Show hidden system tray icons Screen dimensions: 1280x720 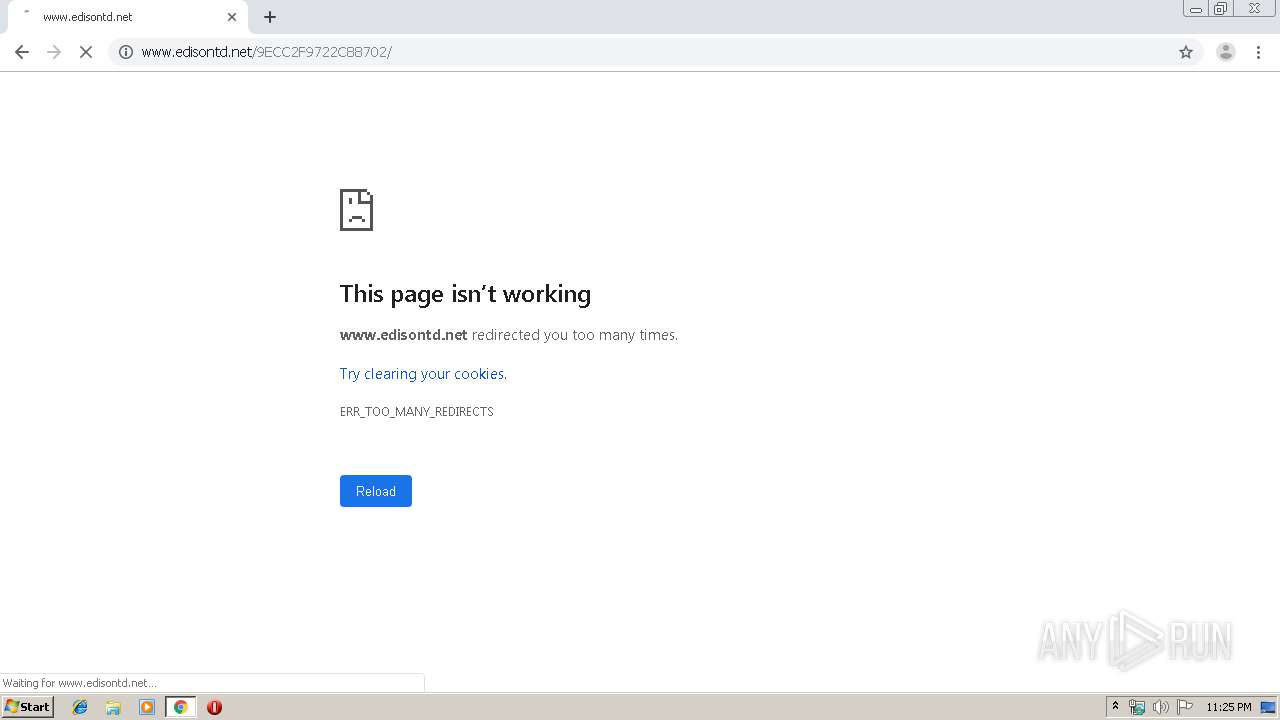pyautogui.click(x=1116, y=707)
